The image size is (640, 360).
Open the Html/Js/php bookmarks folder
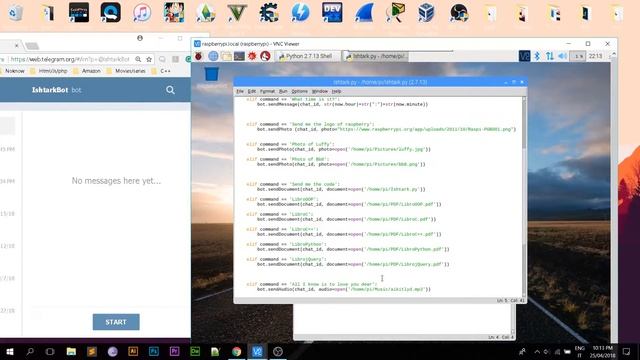pos(49,71)
